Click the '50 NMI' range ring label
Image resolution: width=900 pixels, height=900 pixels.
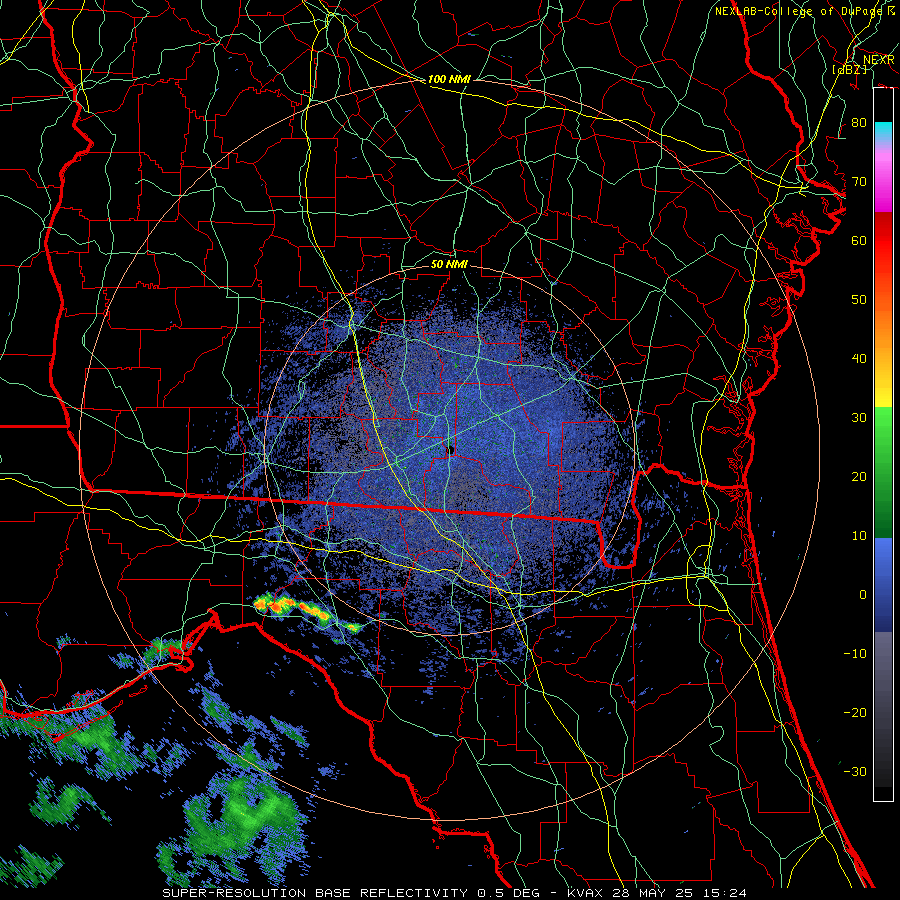point(449,264)
